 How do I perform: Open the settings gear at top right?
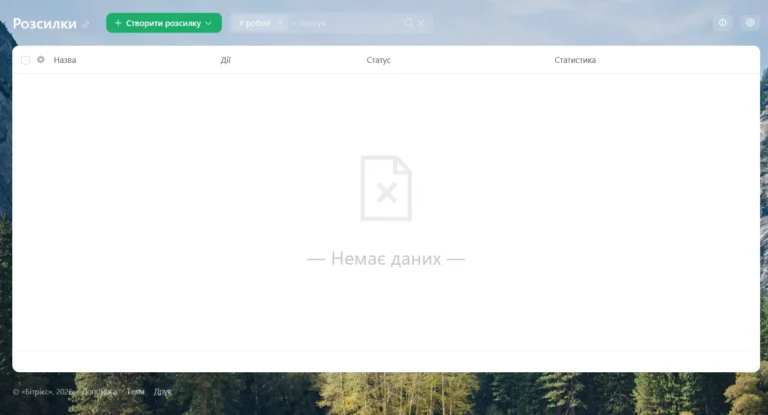point(750,23)
